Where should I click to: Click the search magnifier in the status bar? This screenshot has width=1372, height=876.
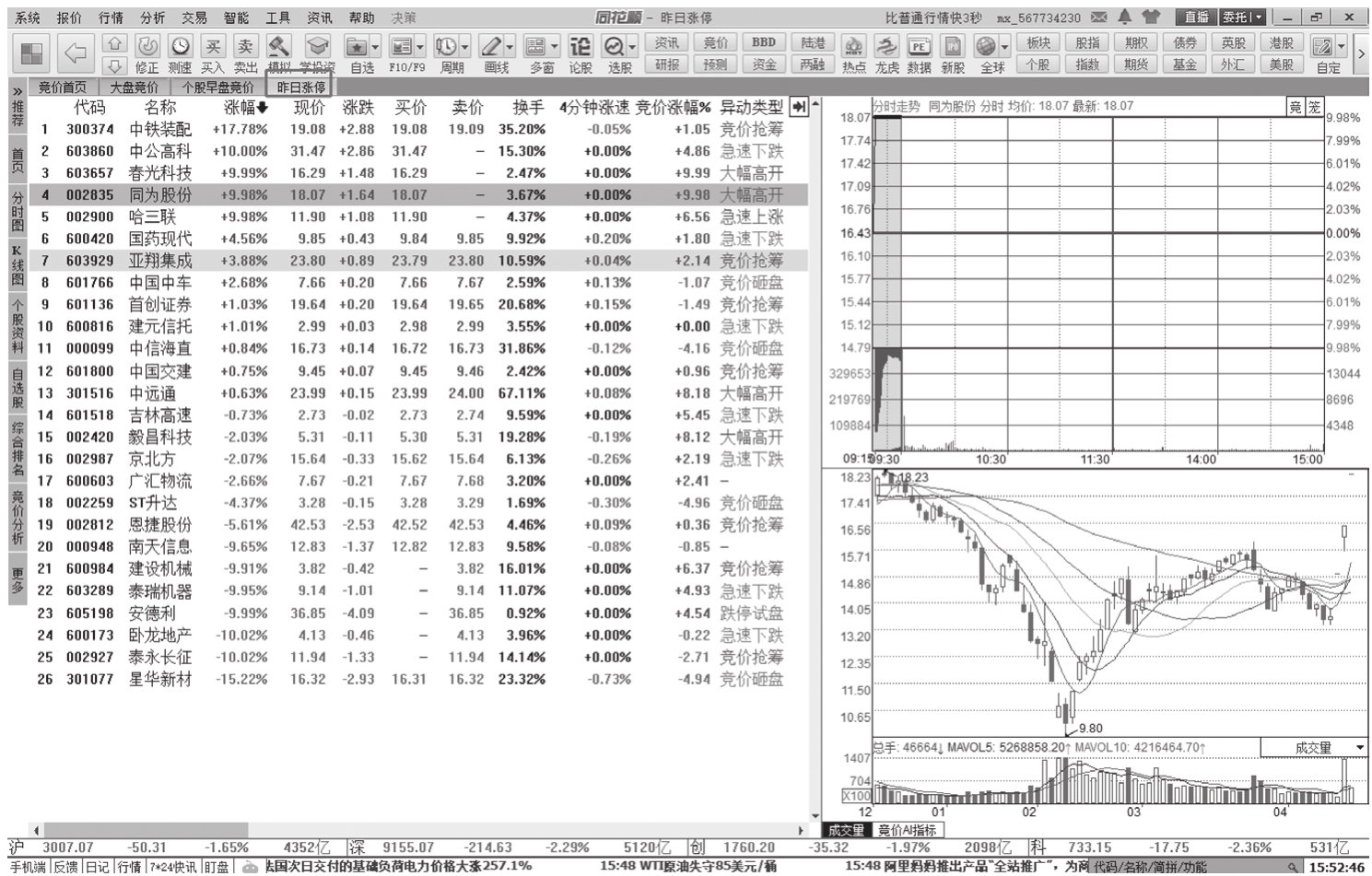[x=1295, y=868]
